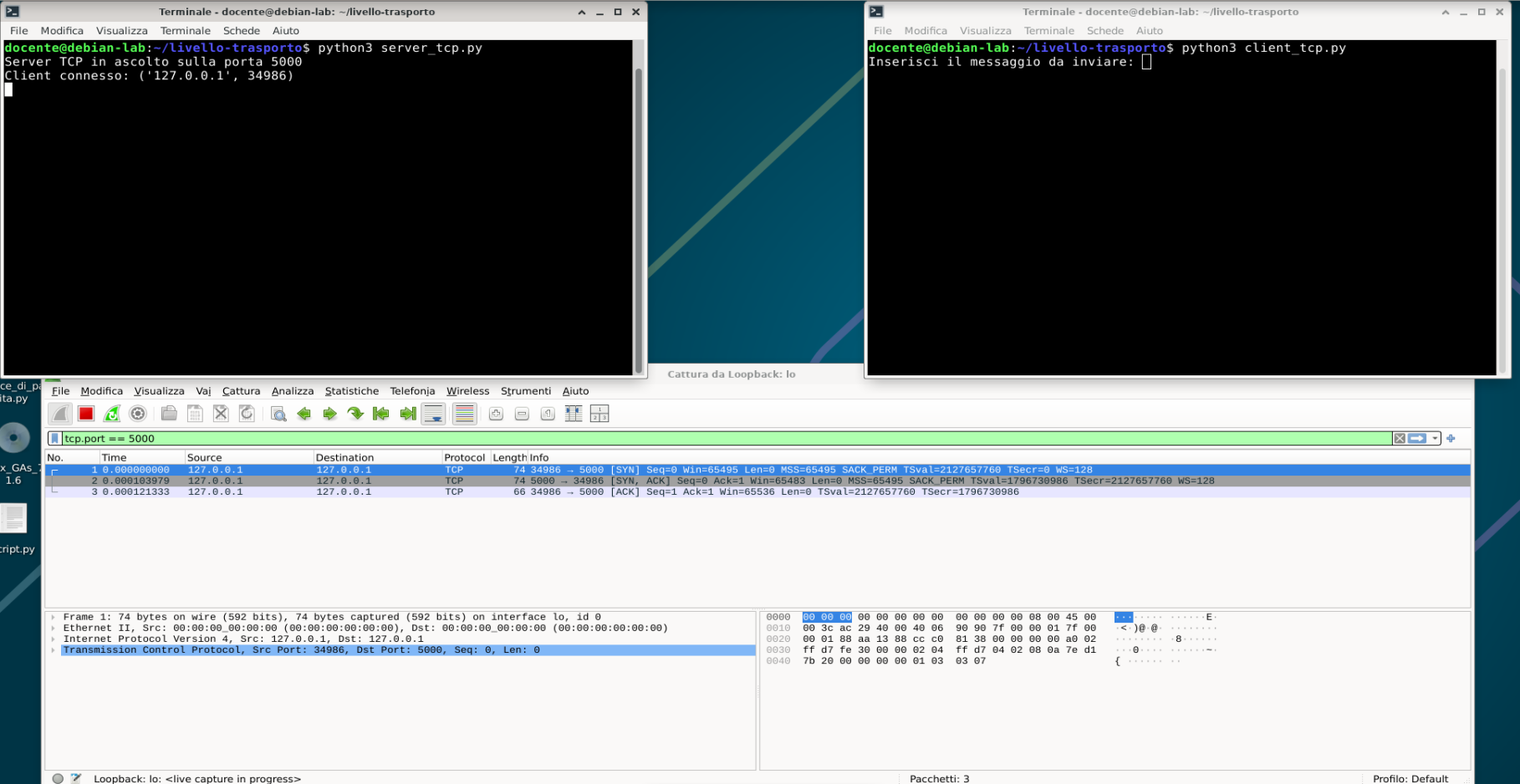This screenshot has width=1520, height=784.
Task: Open Wireshark capture options gear icon
Action: [x=138, y=414]
